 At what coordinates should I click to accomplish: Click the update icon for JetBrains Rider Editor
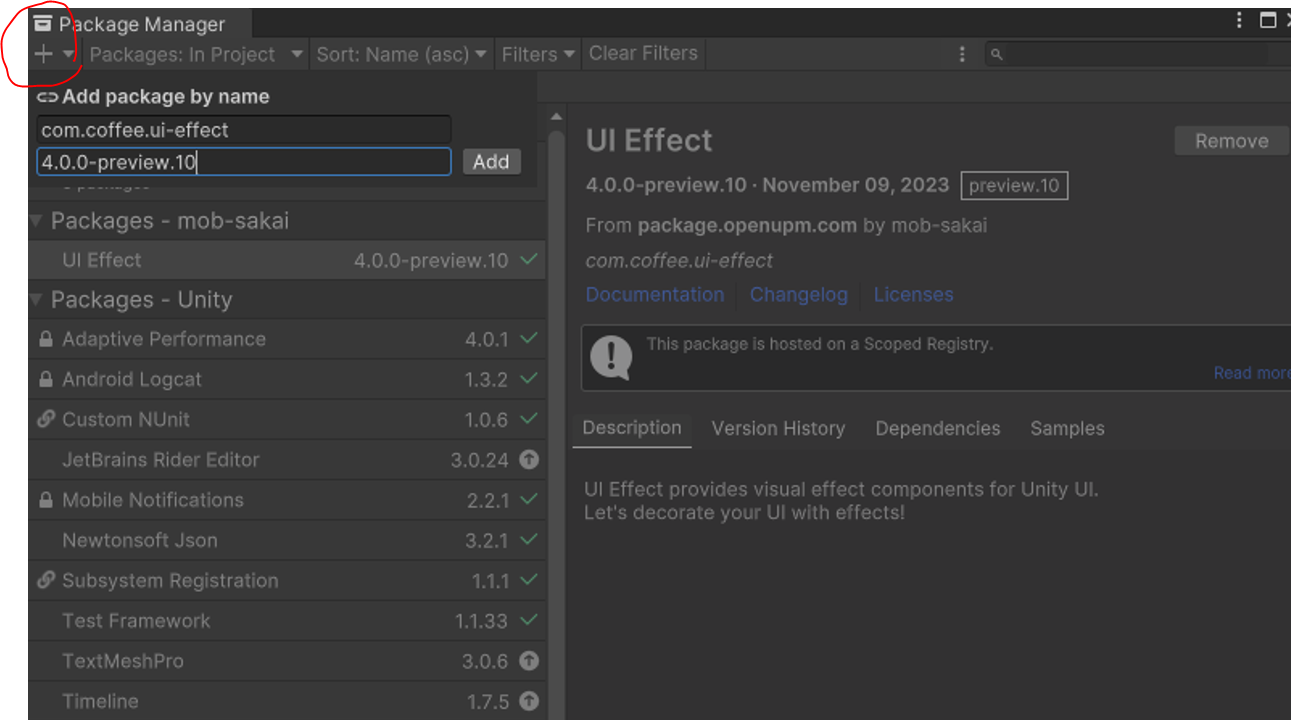(x=529, y=460)
